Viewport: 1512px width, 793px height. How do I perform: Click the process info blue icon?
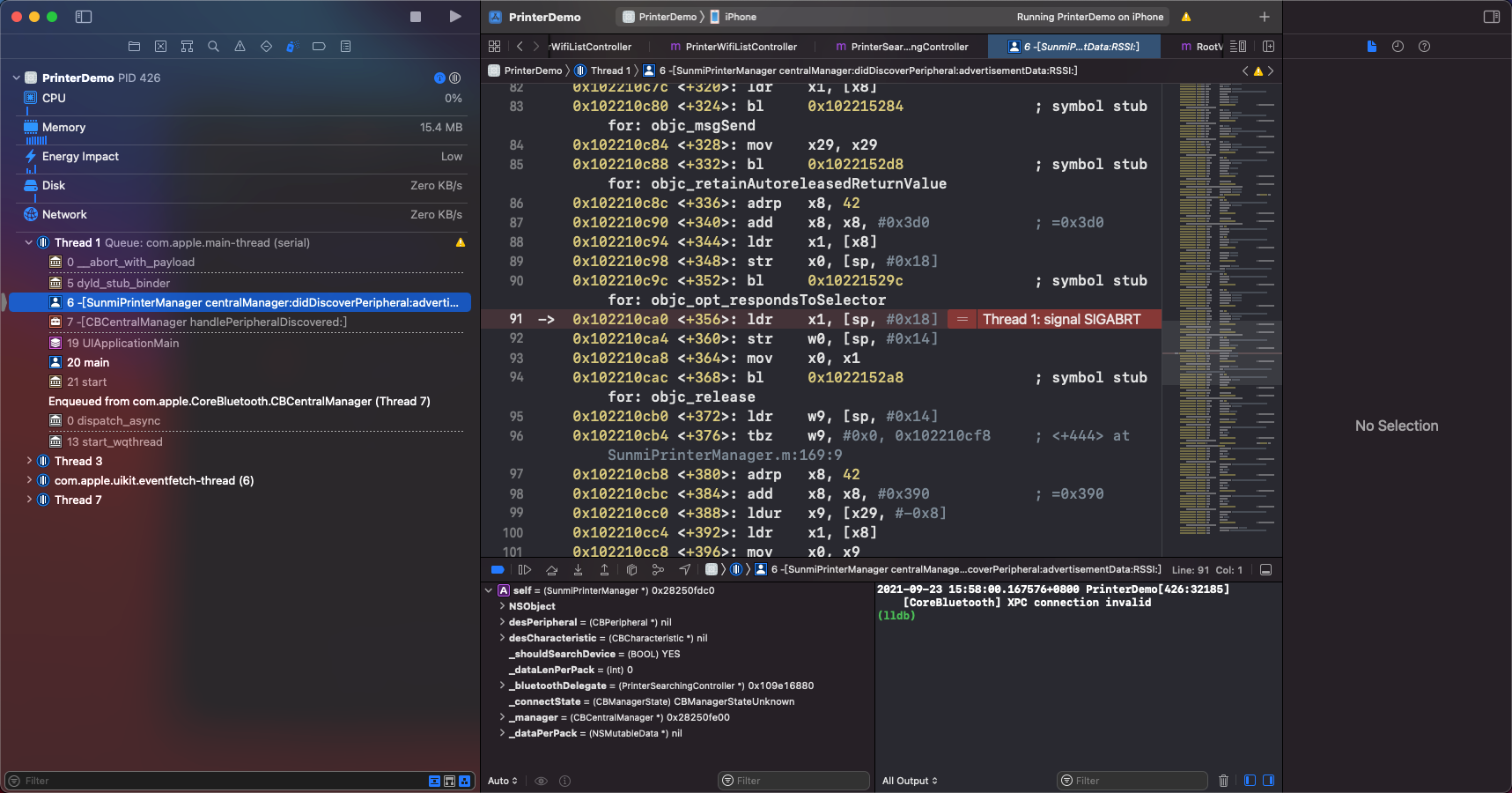(439, 78)
